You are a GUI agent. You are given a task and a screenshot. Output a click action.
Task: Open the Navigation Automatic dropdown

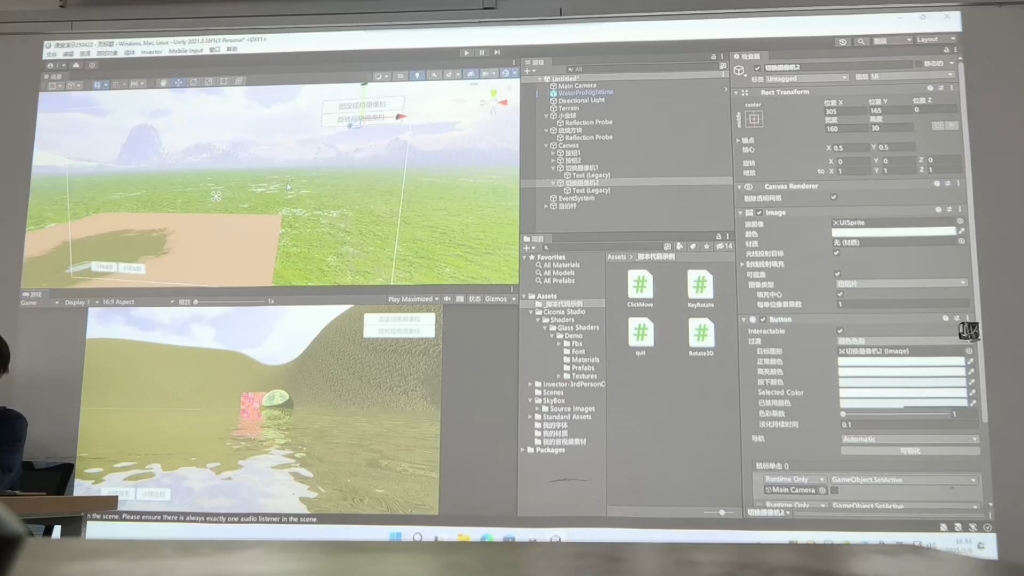point(910,439)
